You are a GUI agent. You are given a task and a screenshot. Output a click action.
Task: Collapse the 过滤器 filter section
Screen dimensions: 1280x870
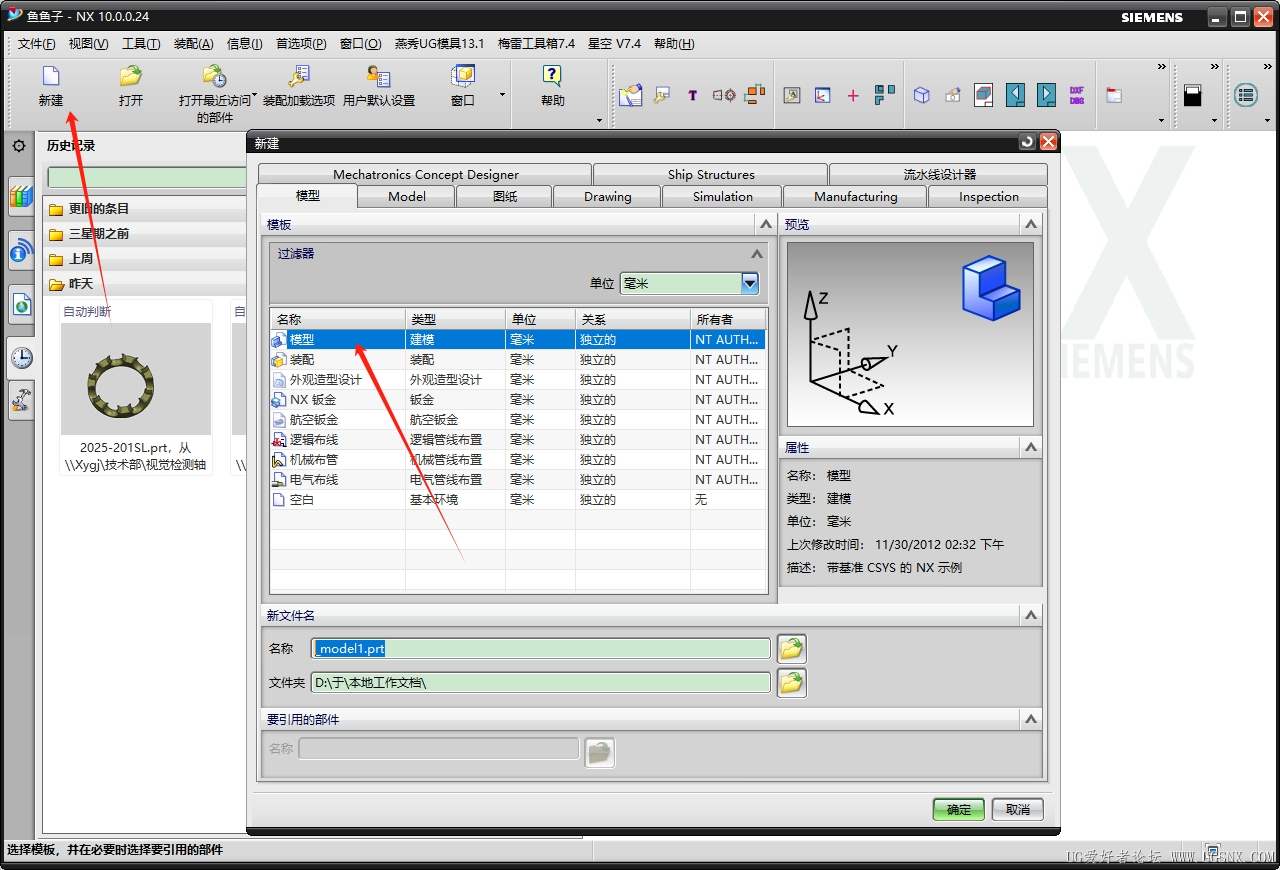[757, 254]
